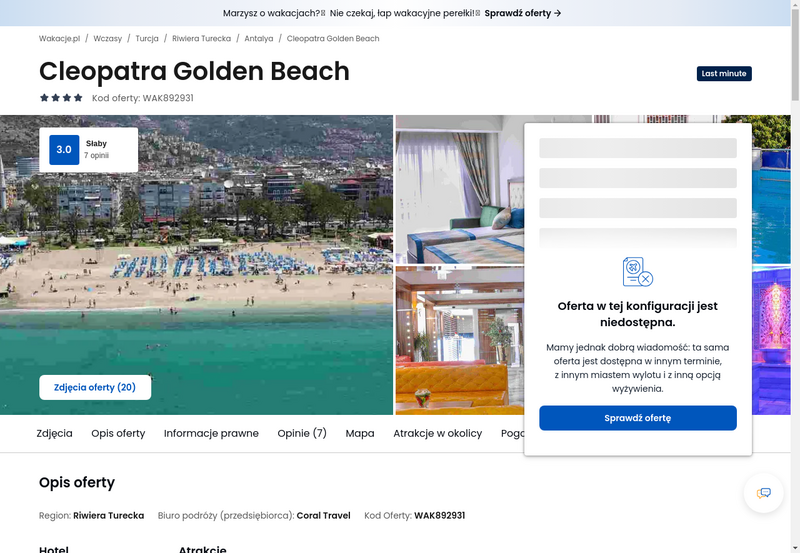Select Riwiera Turecka breadcrumb link
Viewport: 800px width, 553px height.
tap(202, 39)
